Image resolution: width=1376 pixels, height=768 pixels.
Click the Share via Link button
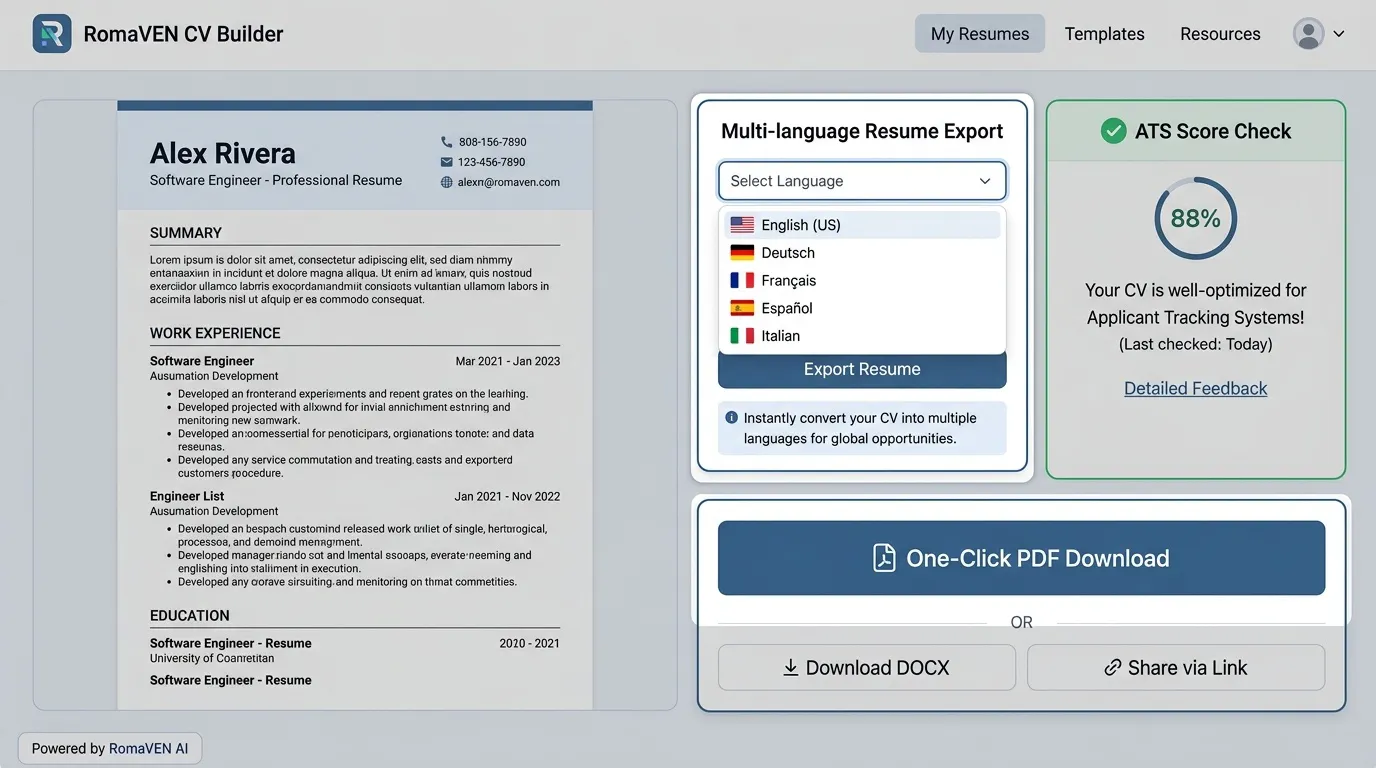point(1176,668)
